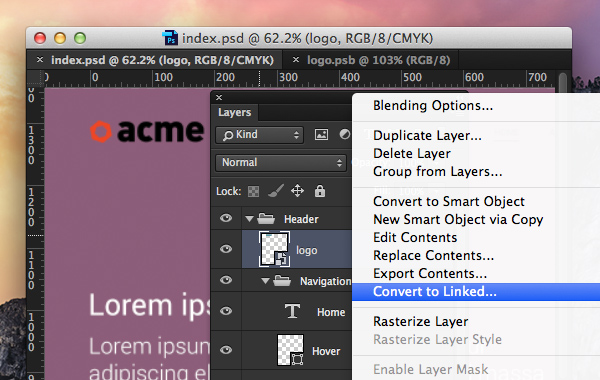Collapse the Navigation group triangle
Image resolution: width=600 pixels, height=380 pixels.
tap(265, 281)
